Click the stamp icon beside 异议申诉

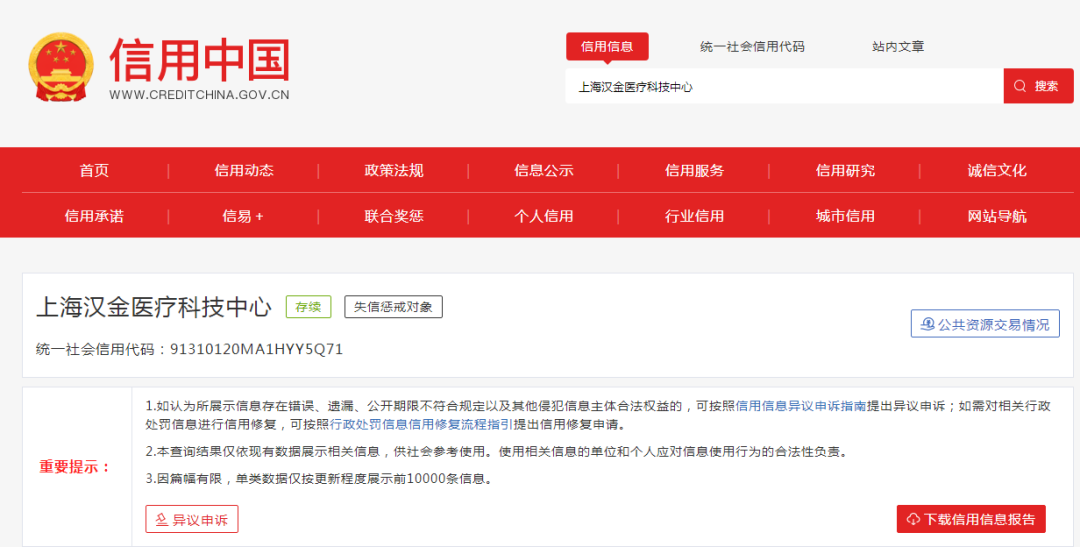(162, 519)
